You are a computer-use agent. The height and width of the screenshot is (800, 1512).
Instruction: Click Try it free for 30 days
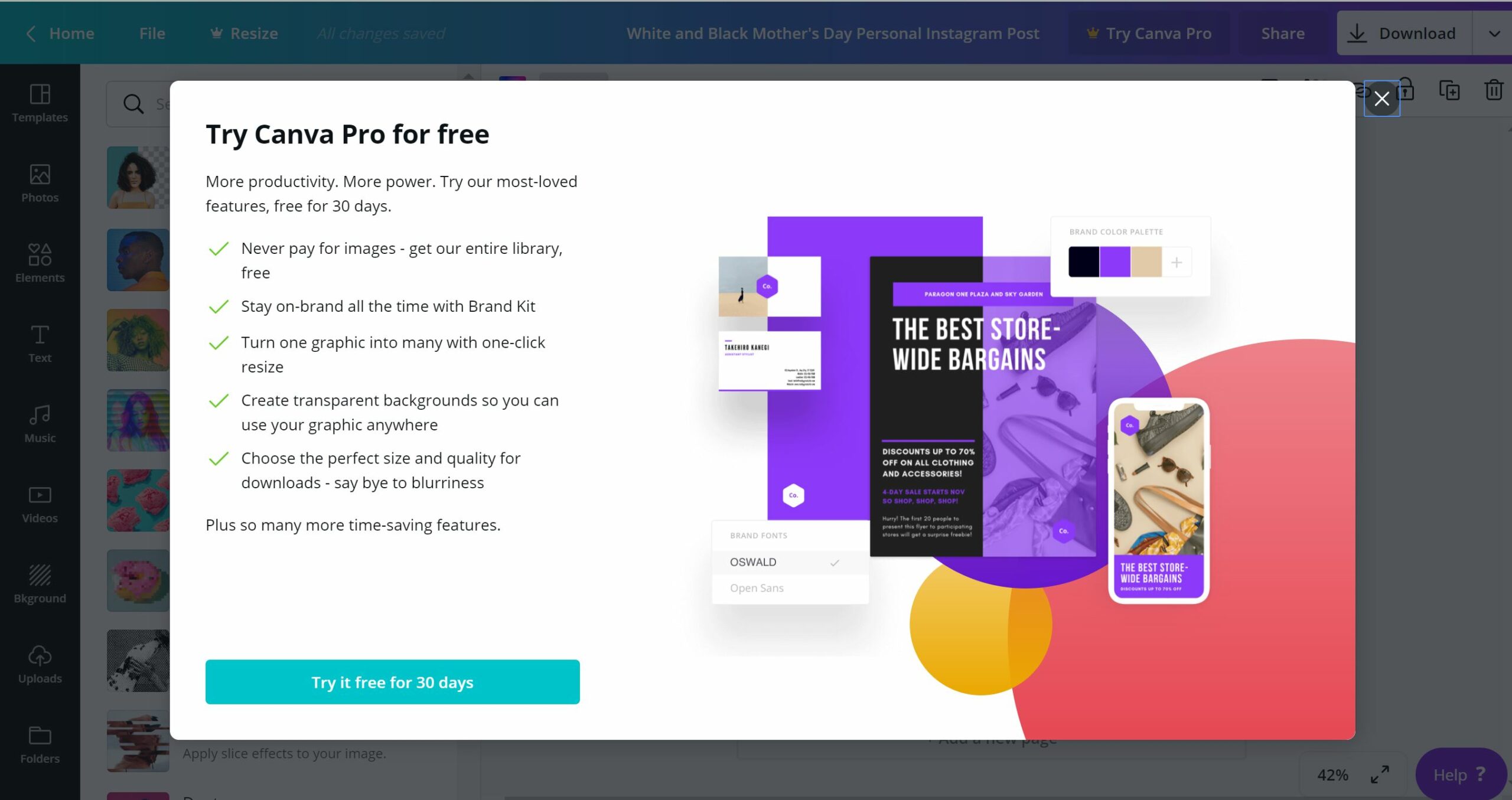tap(392, 682)
